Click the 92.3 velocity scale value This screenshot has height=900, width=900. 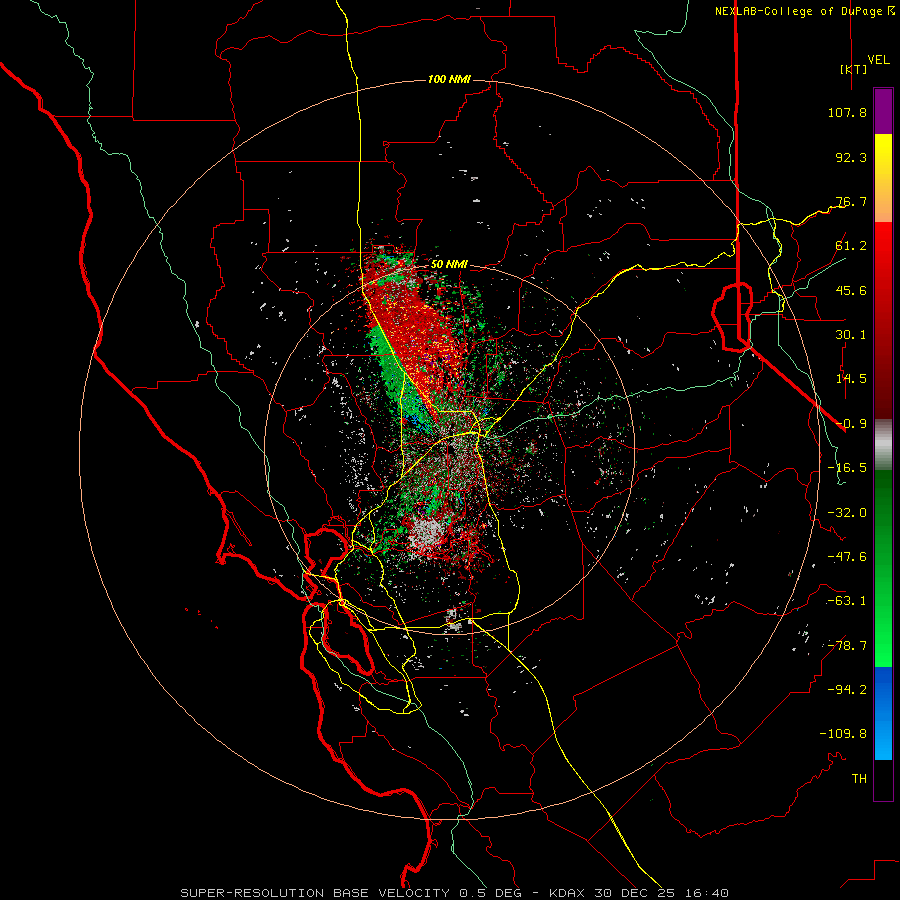851,157
